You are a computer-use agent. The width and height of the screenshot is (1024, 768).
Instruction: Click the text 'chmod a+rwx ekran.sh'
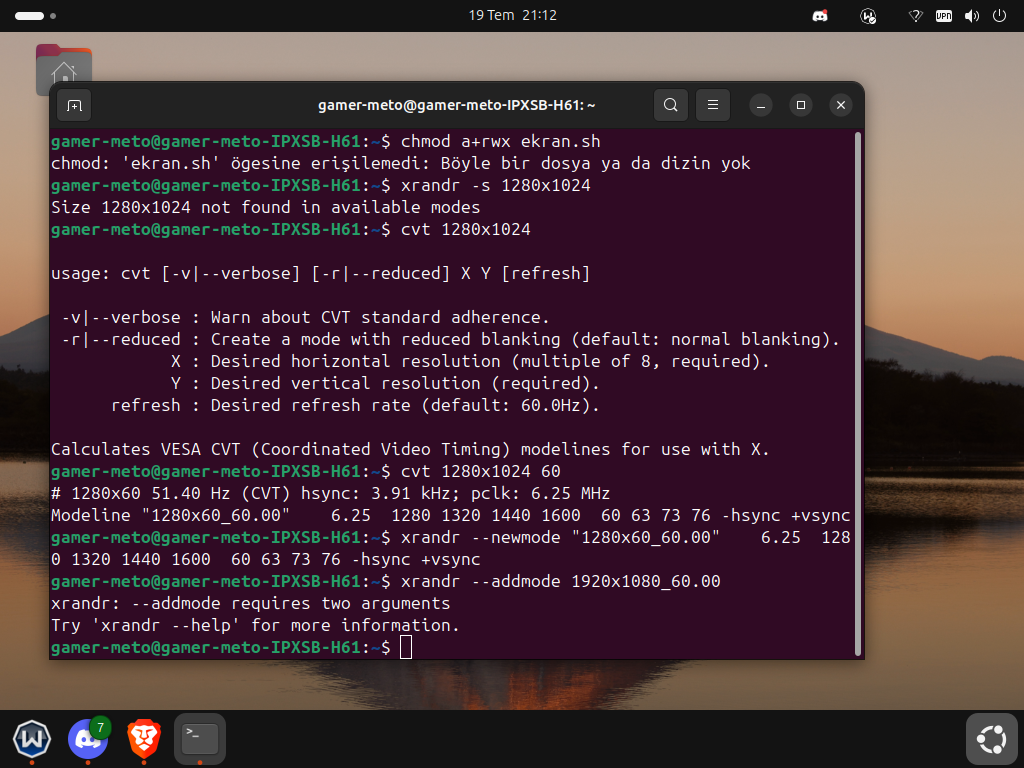(x=500, y=142)
